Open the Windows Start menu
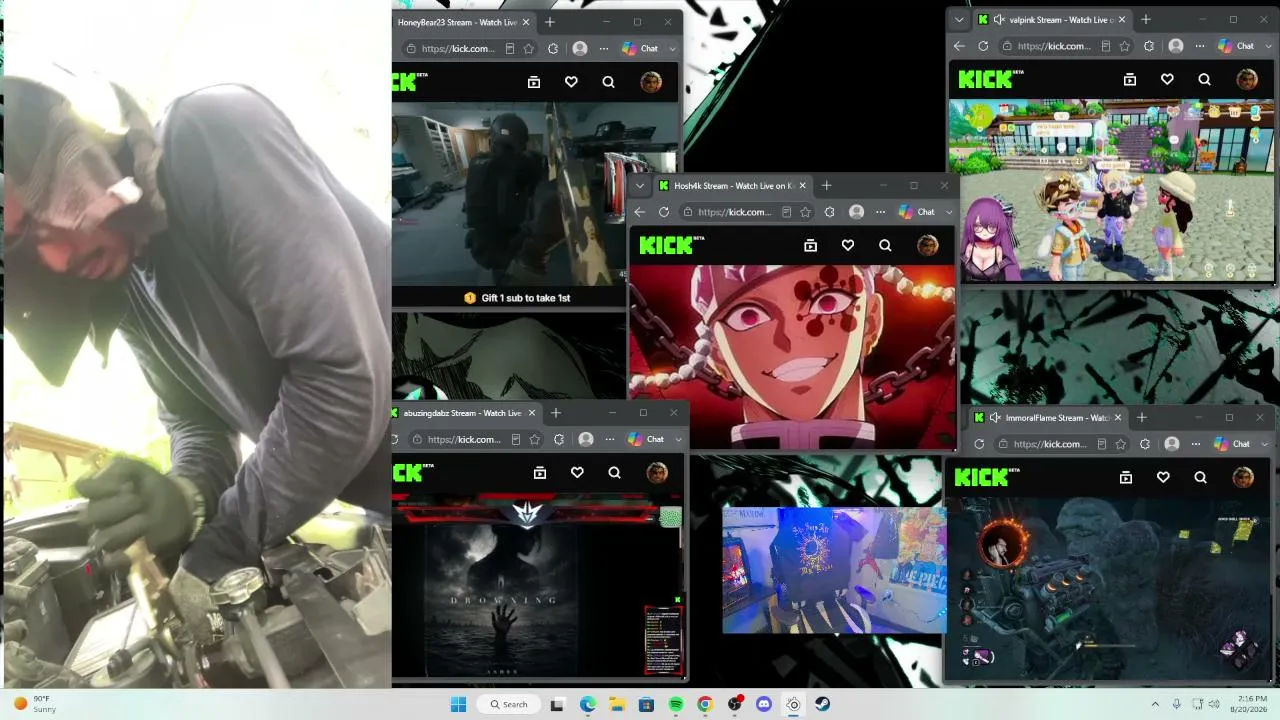The image size is (1280, 720). (458, 704)
